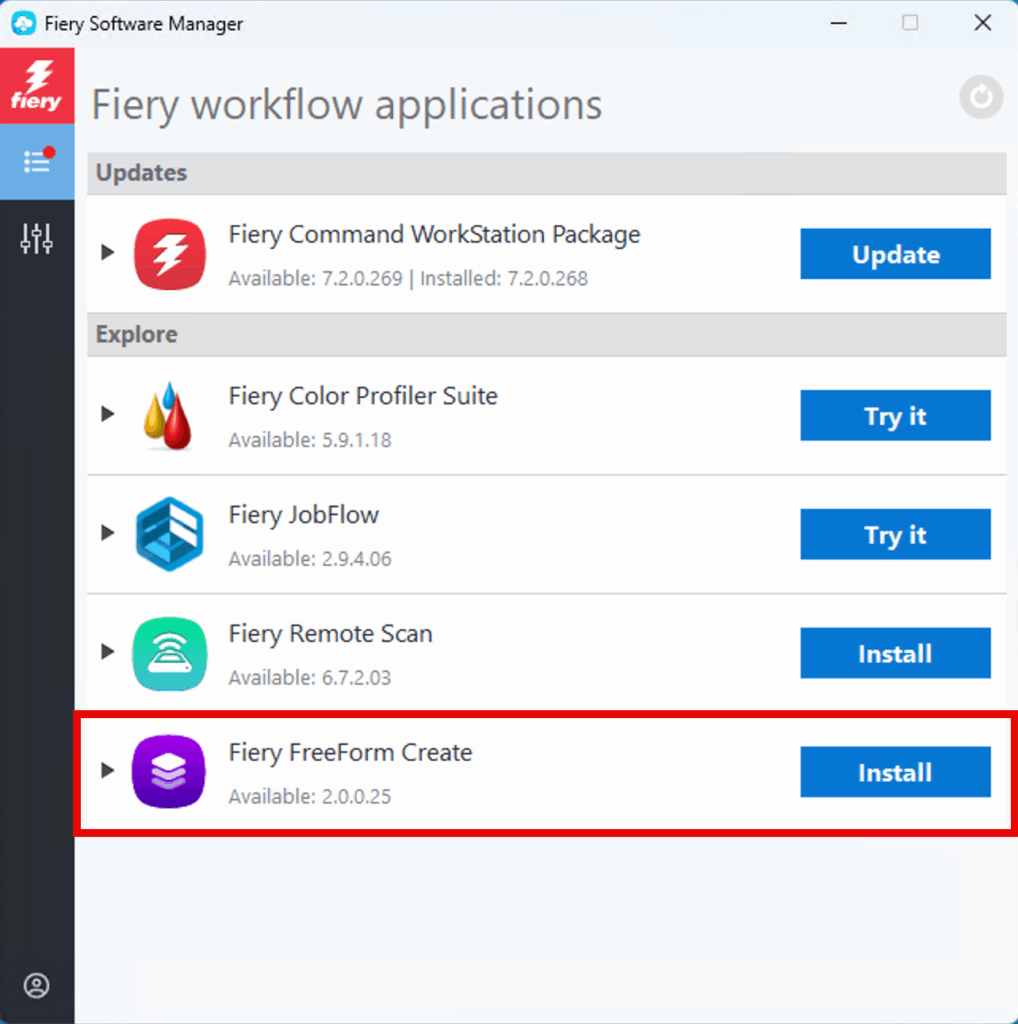Click the Fiery Remote Scan icon

click(170, 653)
